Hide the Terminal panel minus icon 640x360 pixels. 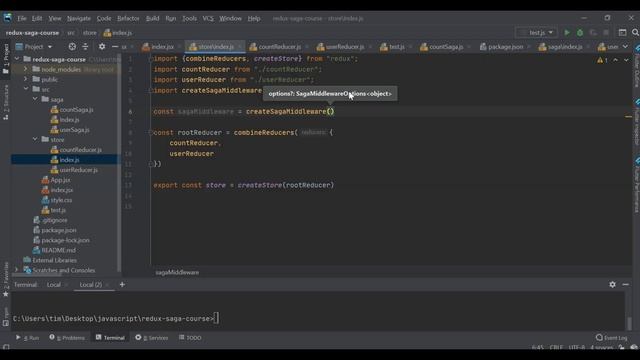click(626, 284)
